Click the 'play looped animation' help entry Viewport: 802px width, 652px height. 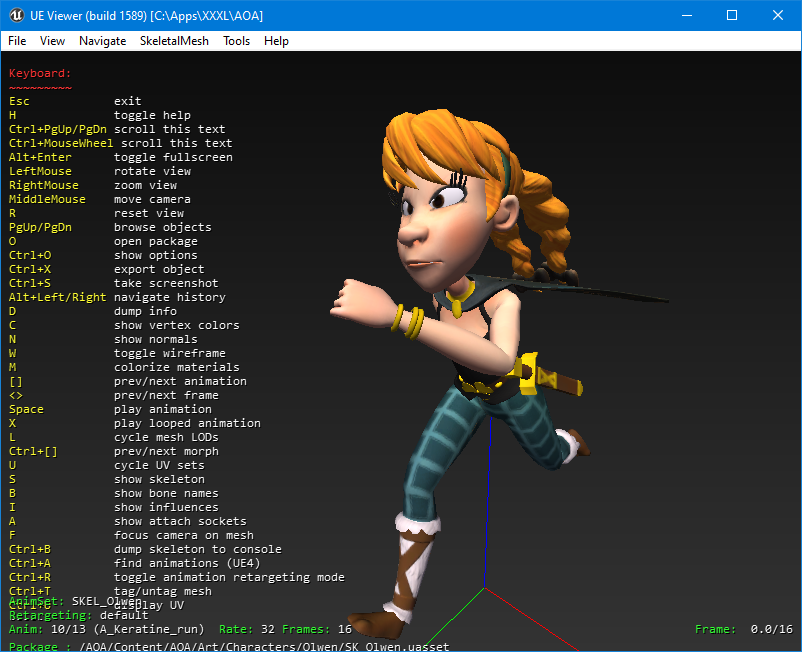click(x=187, y=423)
